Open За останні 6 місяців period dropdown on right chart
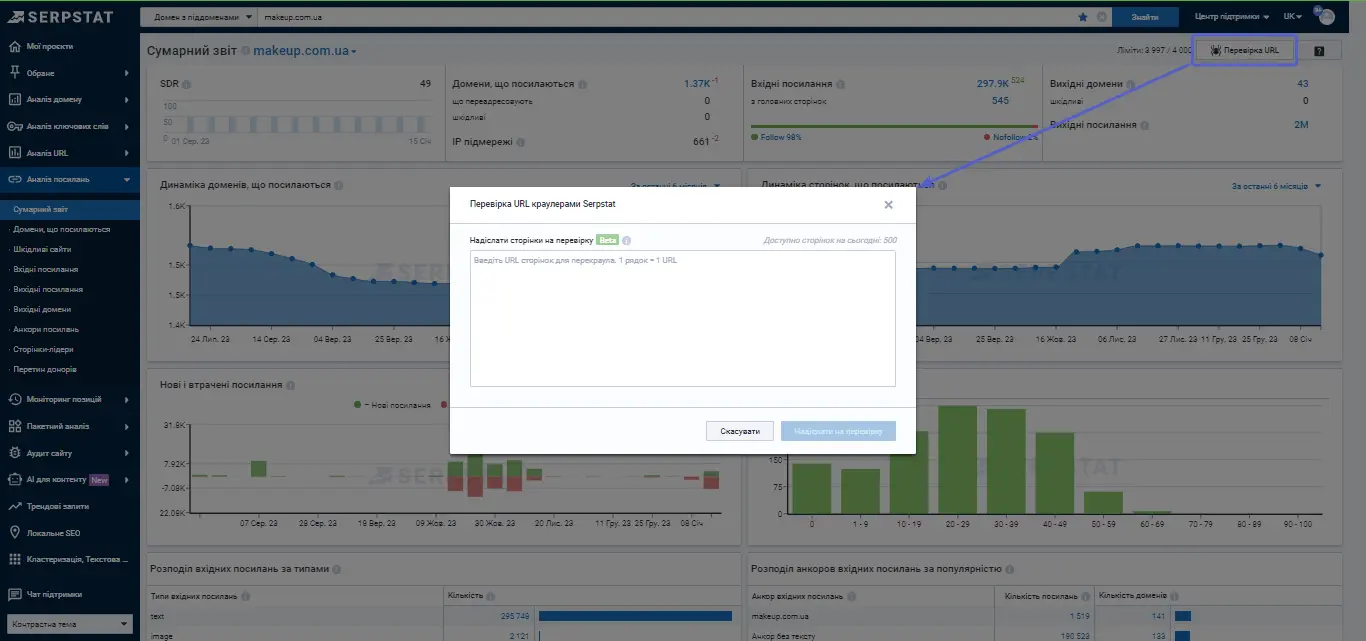Image resolution: width=1366 pixels, height=641 pixels. pos(1276,186)
